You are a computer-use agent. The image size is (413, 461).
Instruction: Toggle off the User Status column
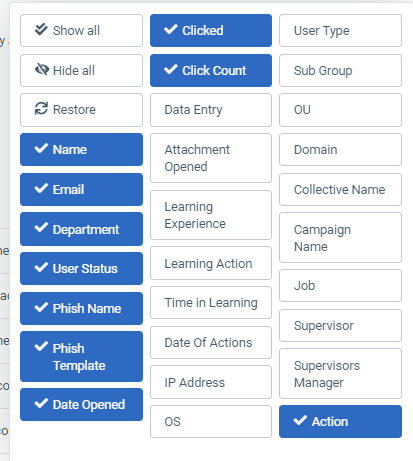[x=81, y=268]
